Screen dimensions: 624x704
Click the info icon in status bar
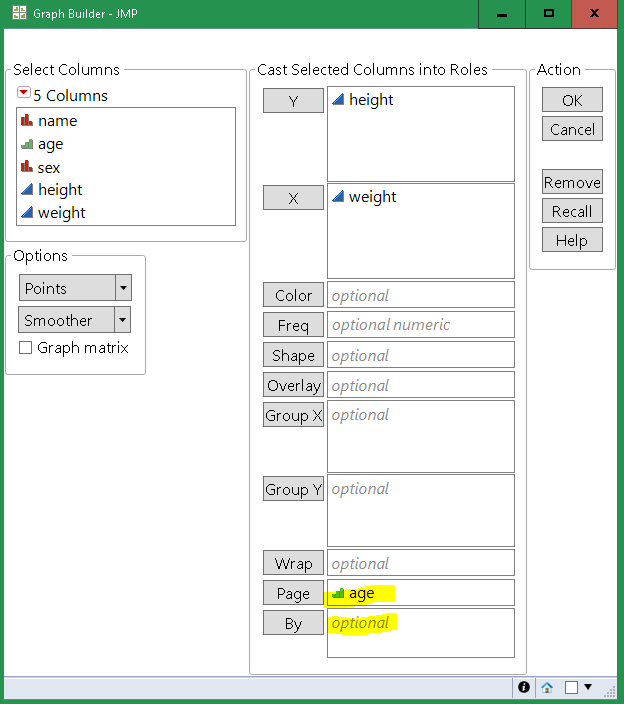(x=523, y=688)
